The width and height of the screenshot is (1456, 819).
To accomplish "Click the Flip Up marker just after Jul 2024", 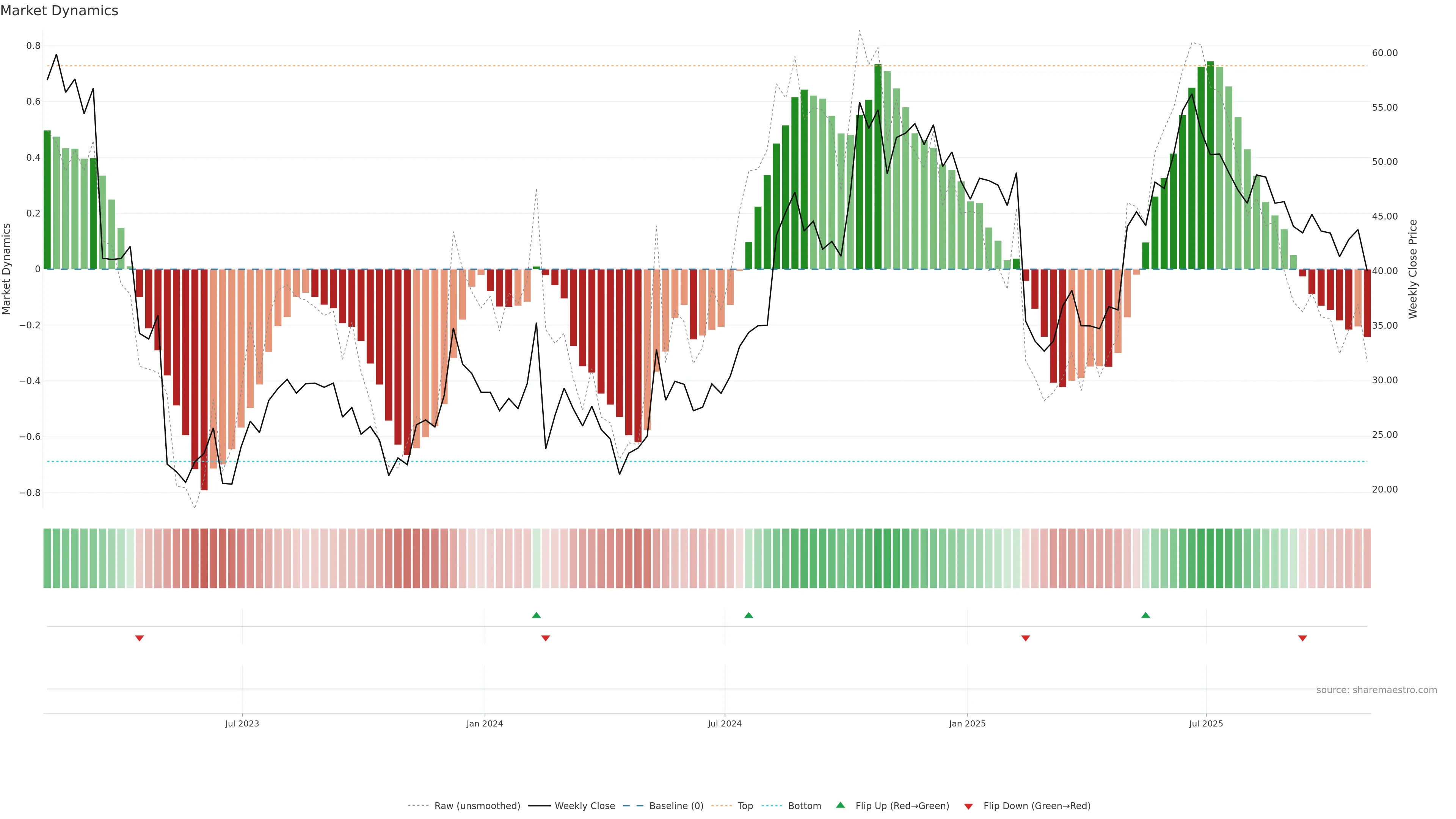I will point(748,615).
